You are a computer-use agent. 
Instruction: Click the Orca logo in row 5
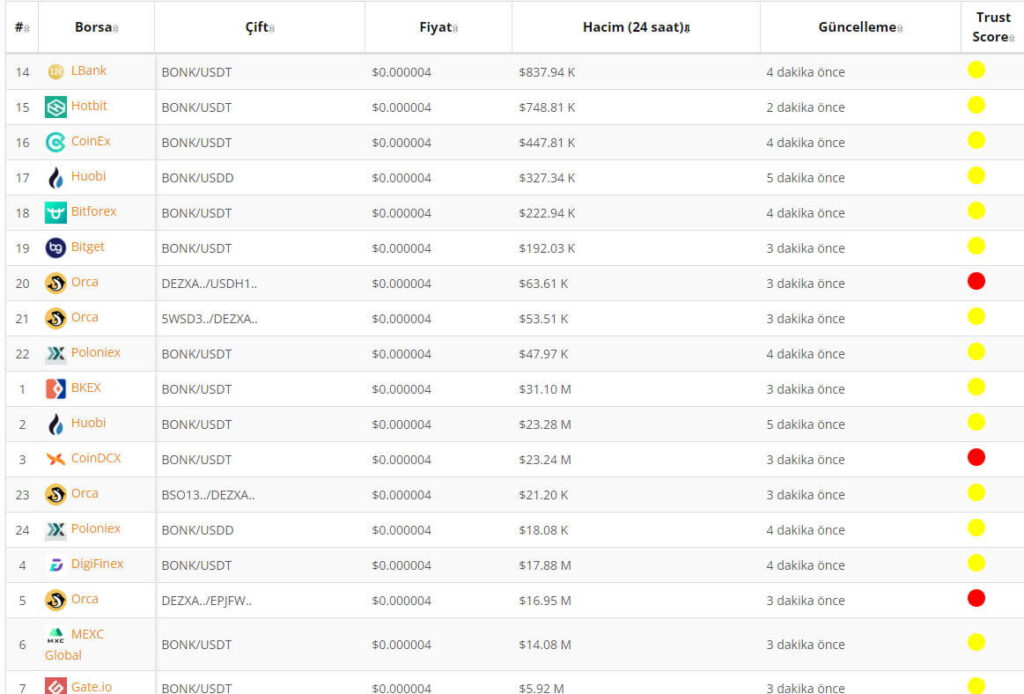click(56, 601)
